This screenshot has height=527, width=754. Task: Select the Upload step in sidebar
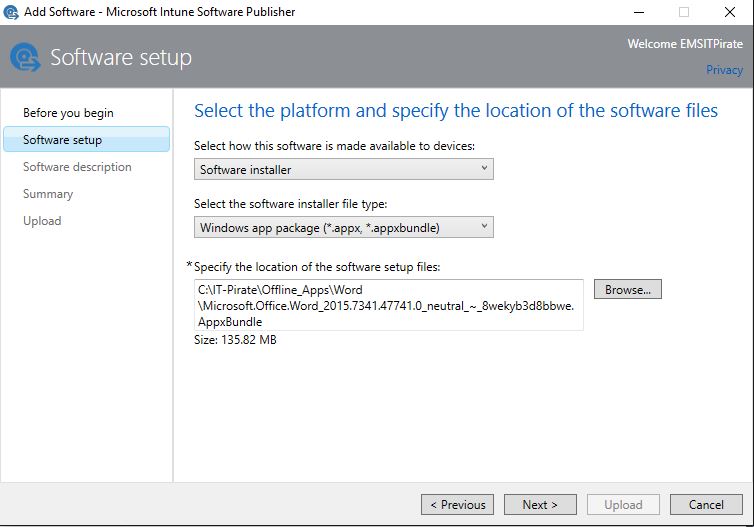[42, 221]
